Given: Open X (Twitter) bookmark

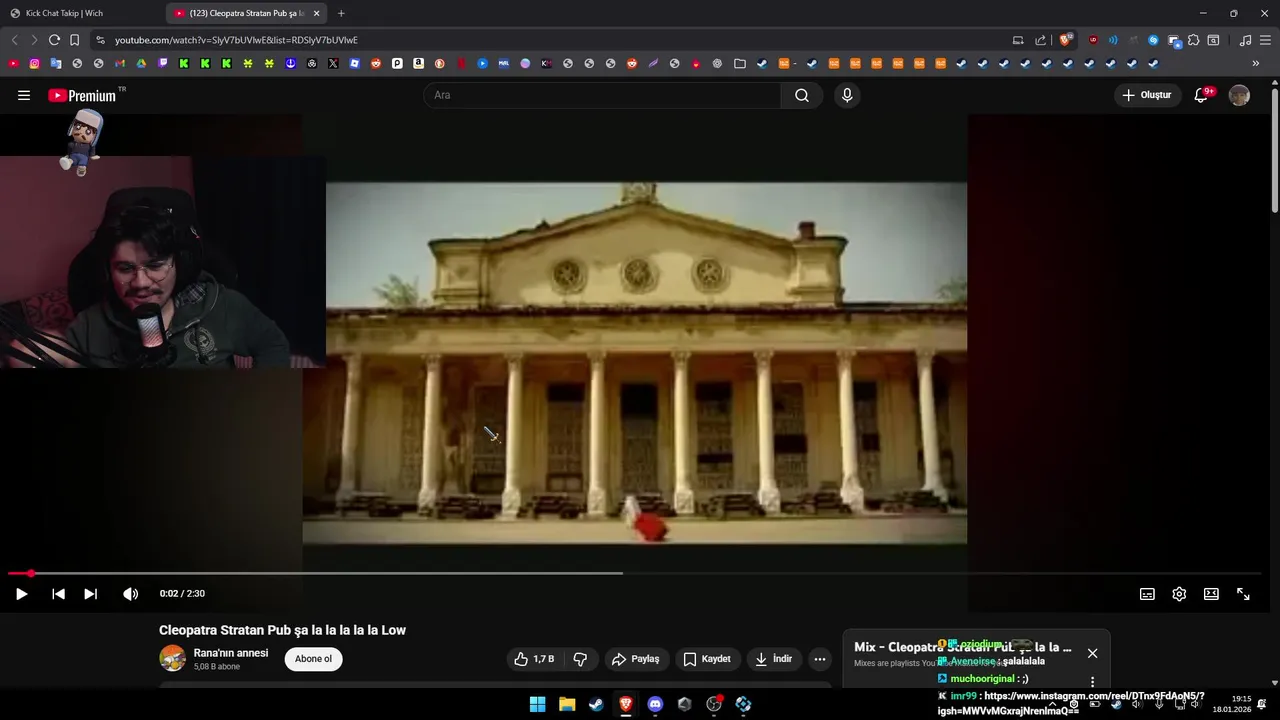Looking at the screenshot, I should click(333, 63).
